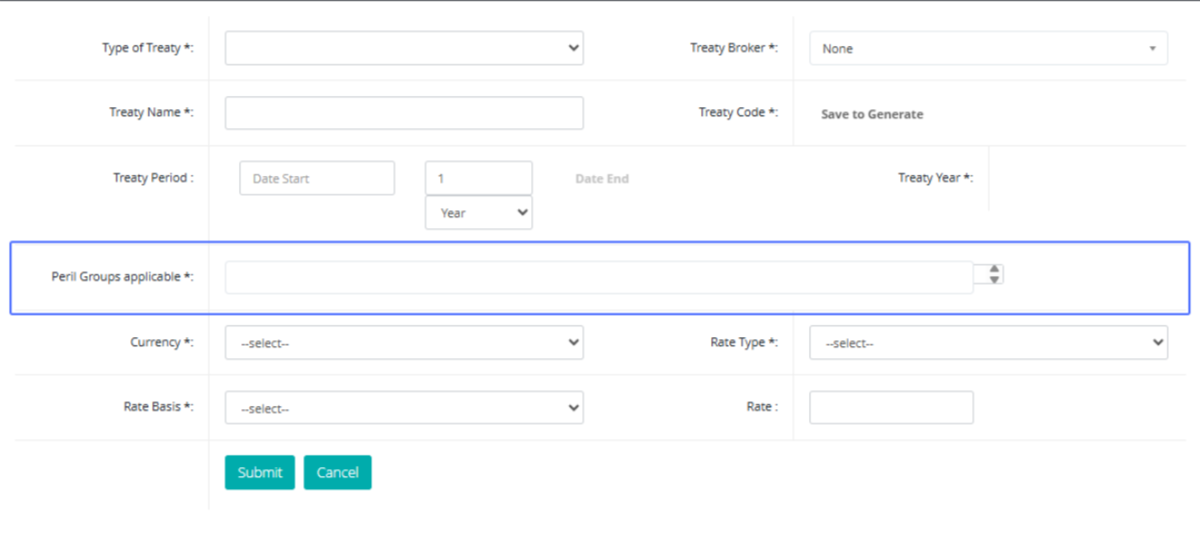This screenshot has height=556, width=1200.
Task: Click the Save to Generate text
Action: coord(872,114)
